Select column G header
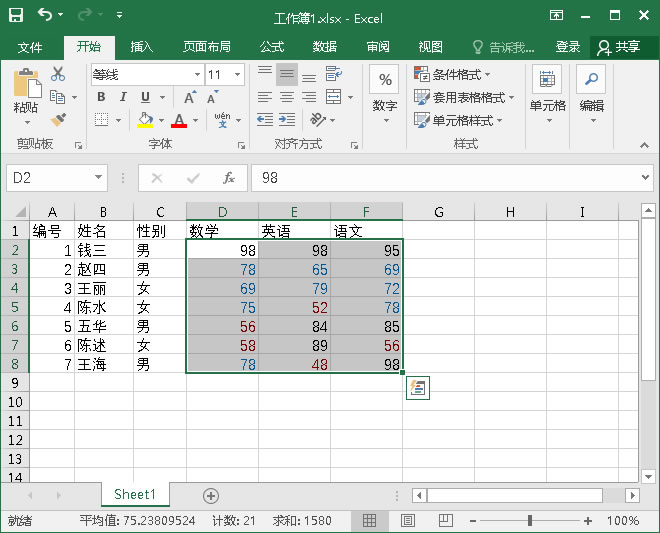Screen dimensions: 660x533 click(439, 212)
